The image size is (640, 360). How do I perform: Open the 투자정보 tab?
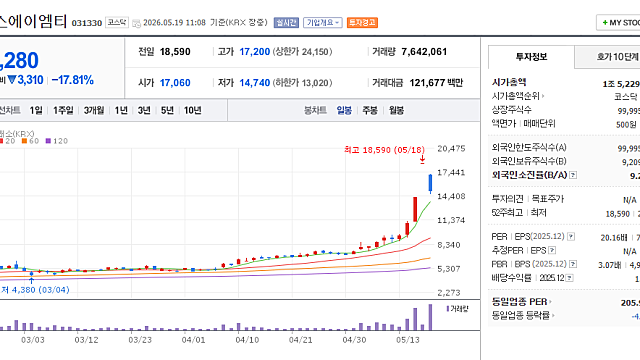pyautogui.click(x=531, y=57)
